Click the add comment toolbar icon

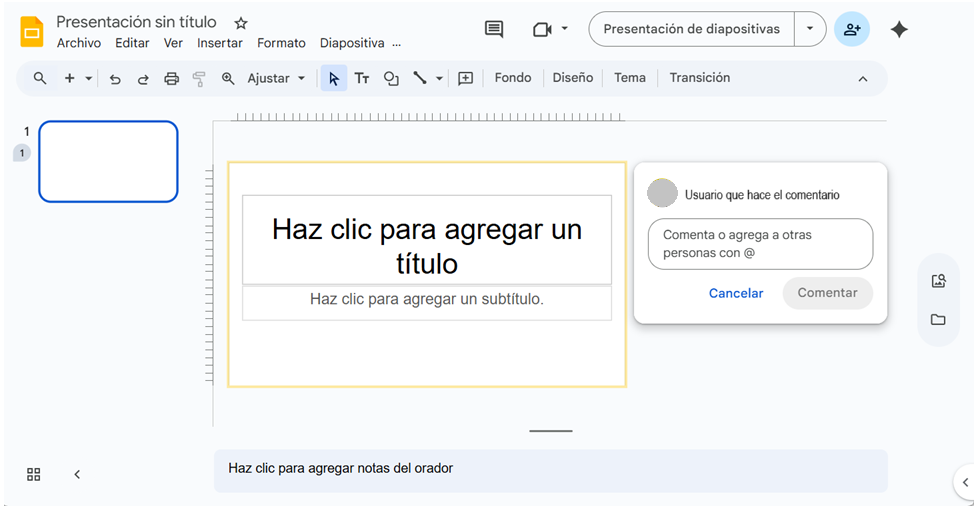(465, 78)
